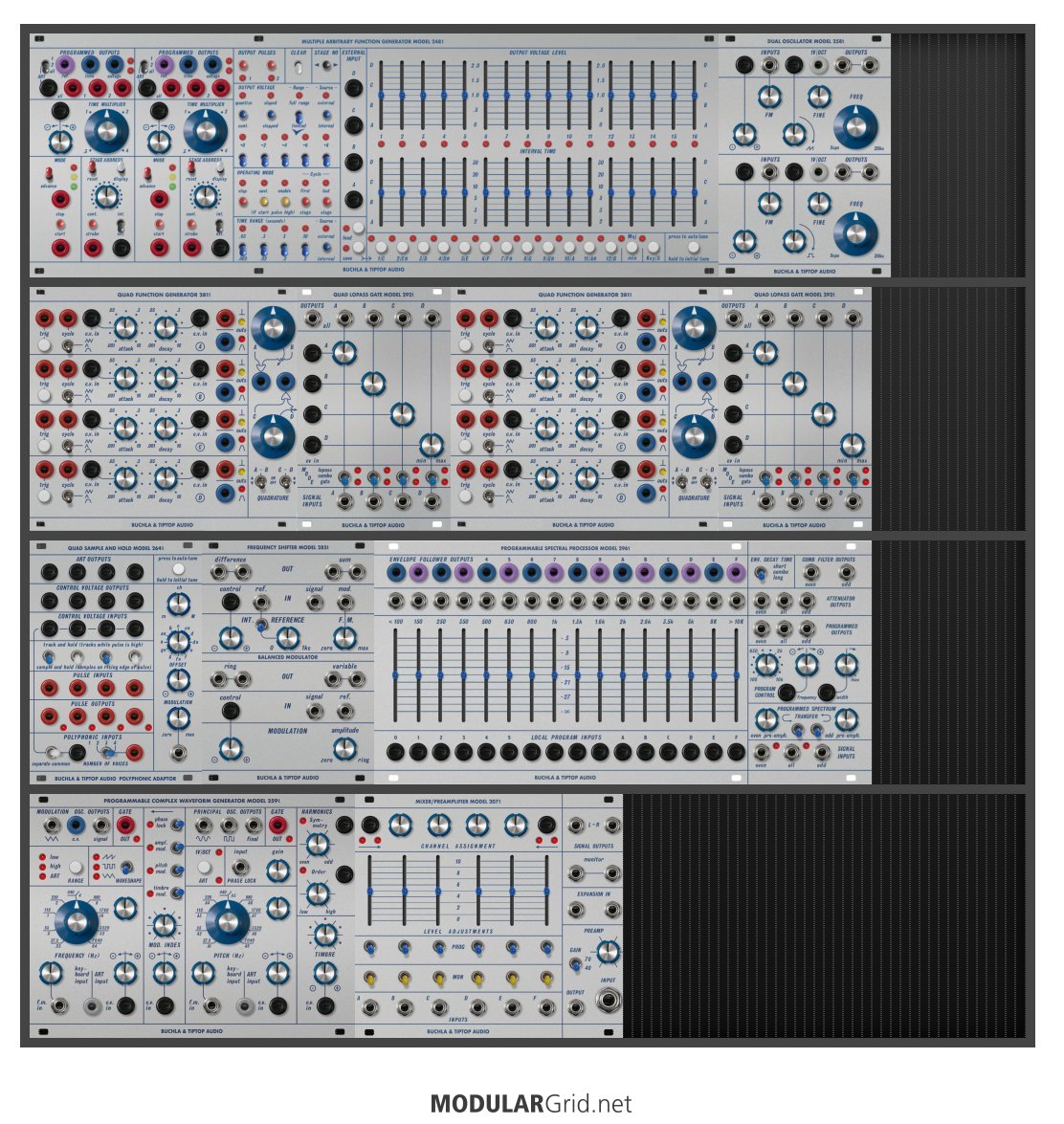Adjust the >10K band slider on 296t

coord(737,675)
